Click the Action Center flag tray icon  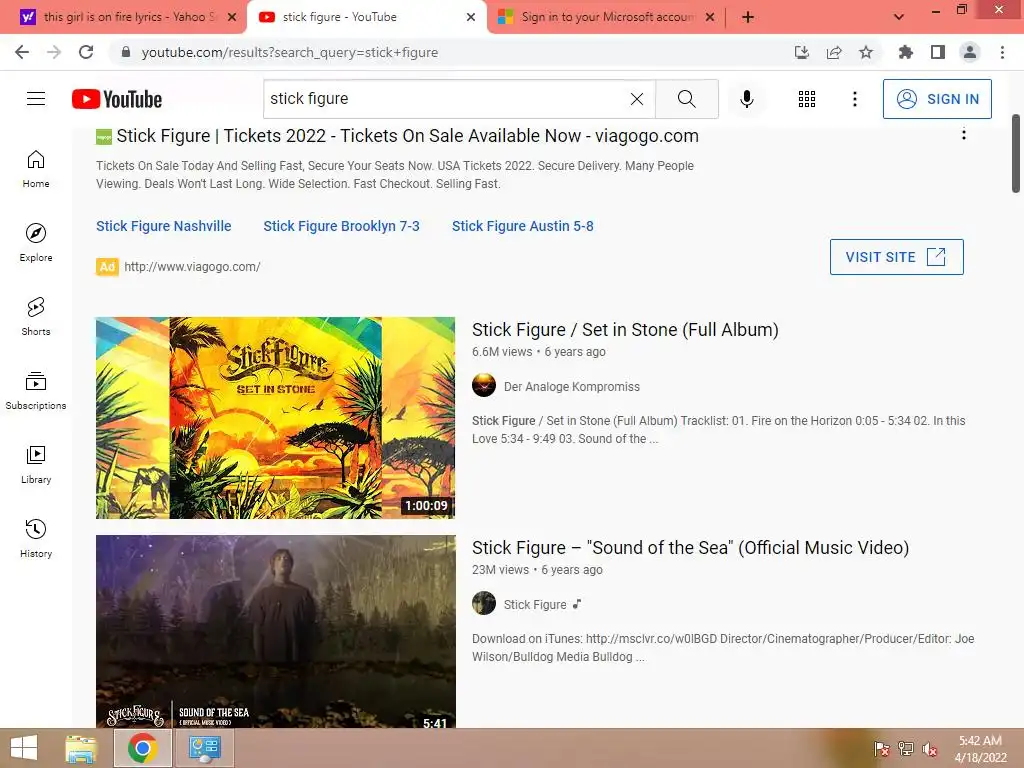(x=881, y=749)
